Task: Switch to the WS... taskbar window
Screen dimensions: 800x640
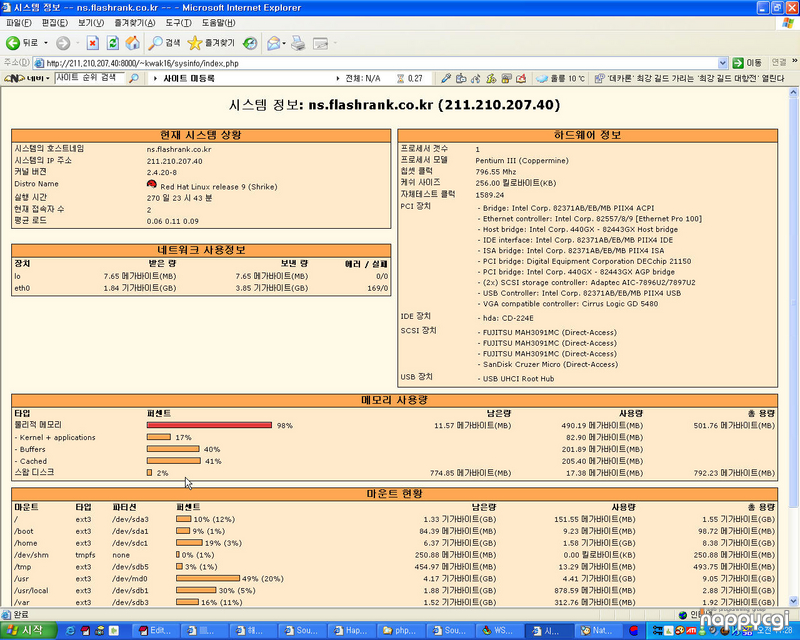Action: [x=499, y=631]
